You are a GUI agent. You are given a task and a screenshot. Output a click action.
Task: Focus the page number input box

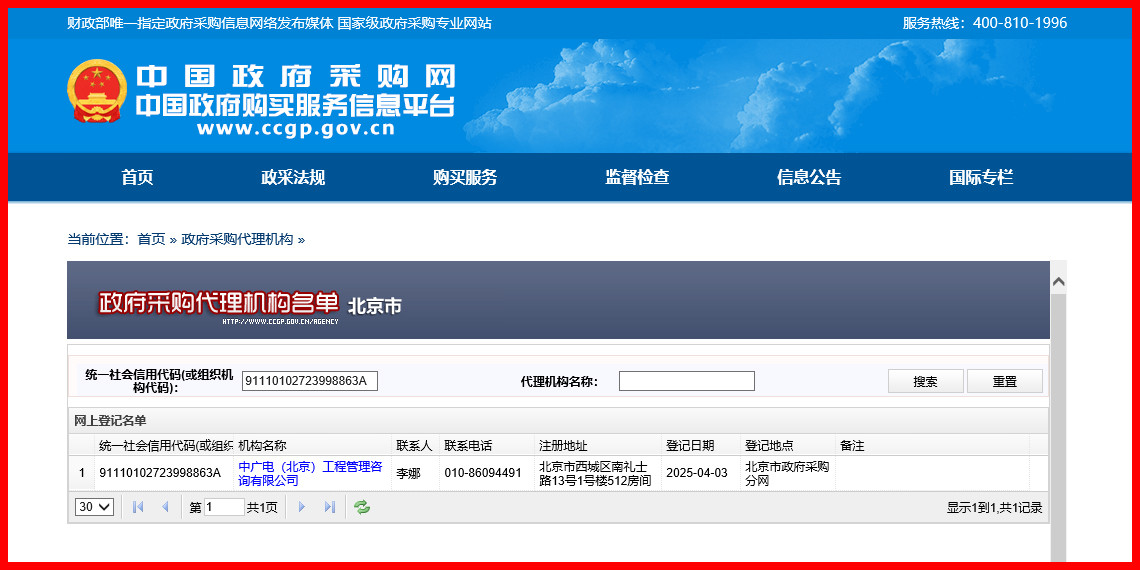(225, 507)
